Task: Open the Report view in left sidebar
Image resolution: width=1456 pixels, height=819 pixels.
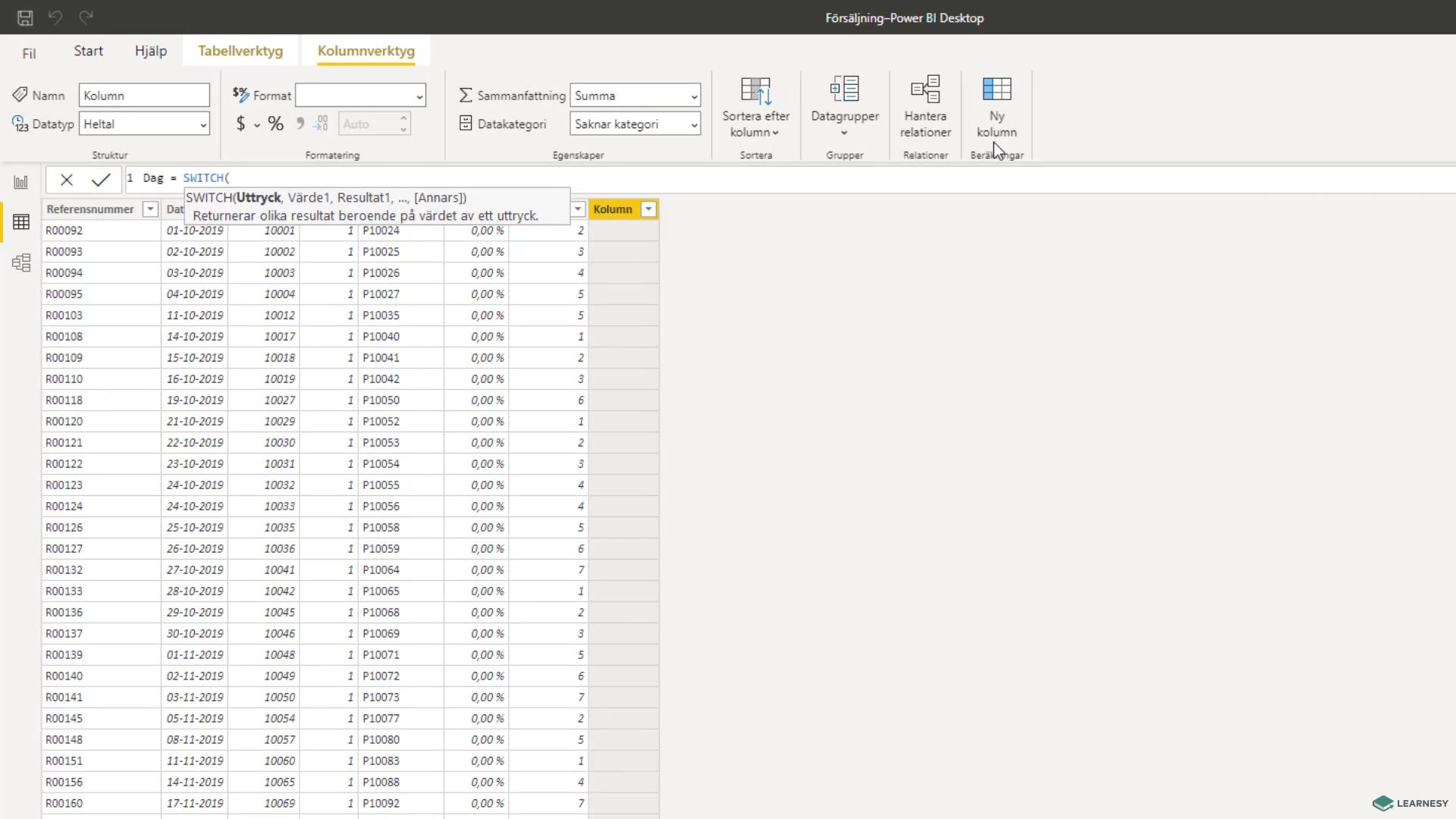Action: [x=21, y=182]
